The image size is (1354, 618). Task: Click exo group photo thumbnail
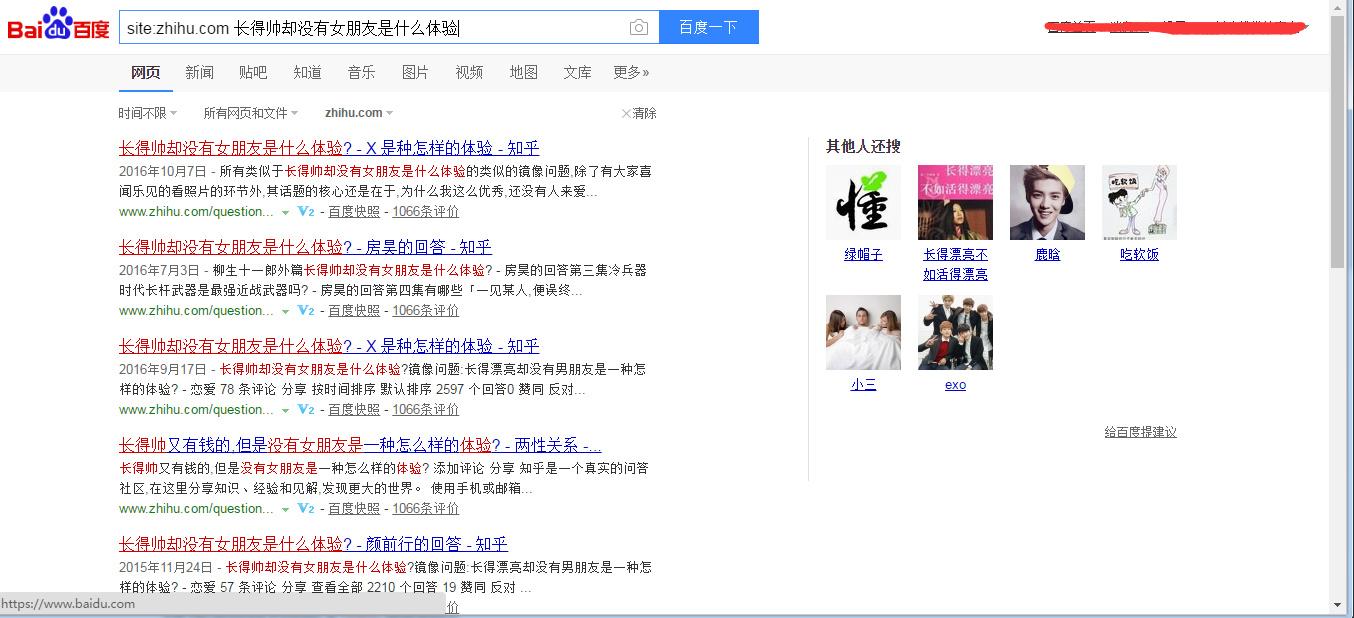[955, 332]
